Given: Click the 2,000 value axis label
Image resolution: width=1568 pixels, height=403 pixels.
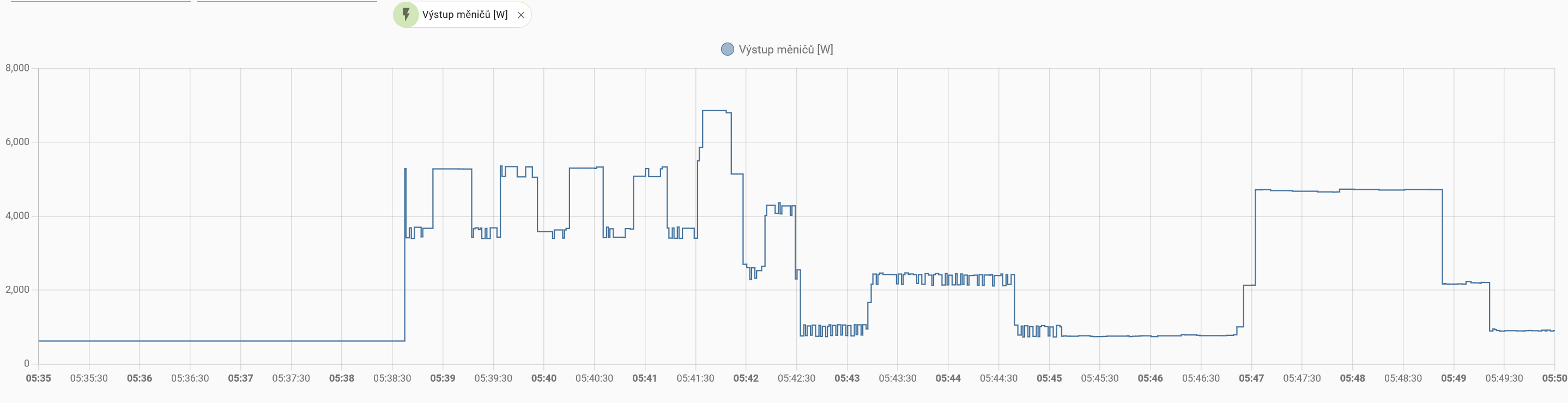Looking at the screenshot, I should pos(17,290).
